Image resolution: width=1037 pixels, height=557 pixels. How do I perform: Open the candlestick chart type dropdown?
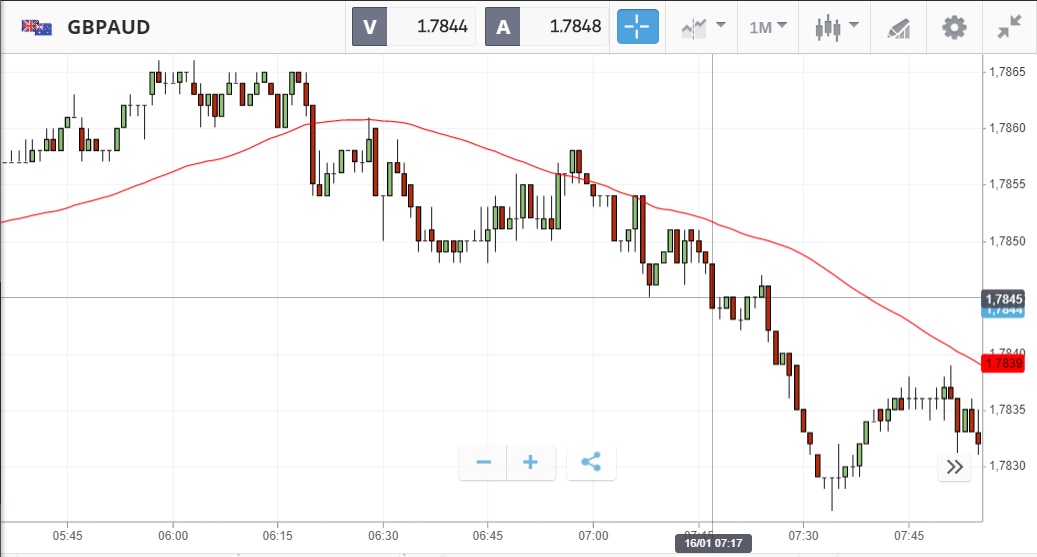(838, 27)
